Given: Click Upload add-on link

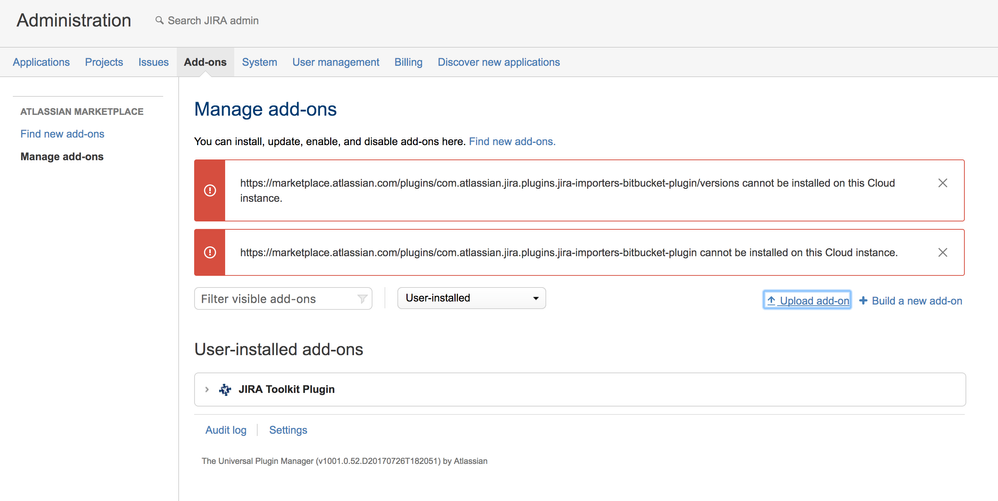Looking at the screenshot, I should pos(807,300).
